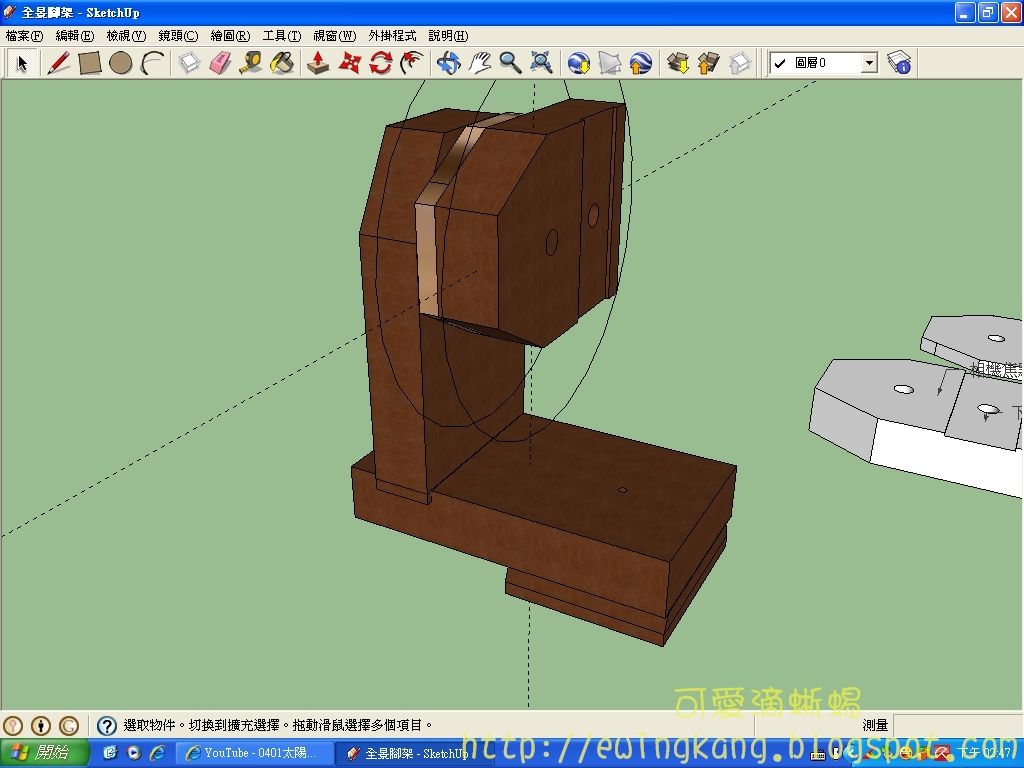
Task: Click the 測量 measurements input box
Action: [957, 726]
